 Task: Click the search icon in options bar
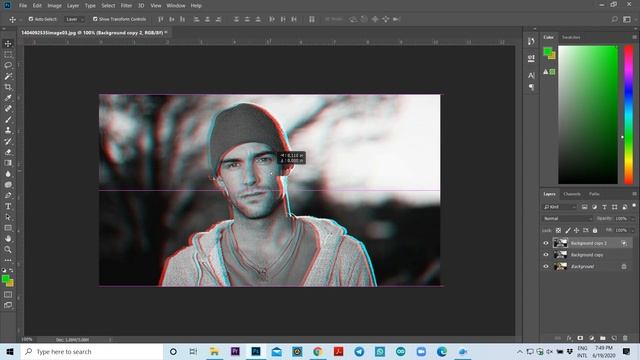pos(614,19)
